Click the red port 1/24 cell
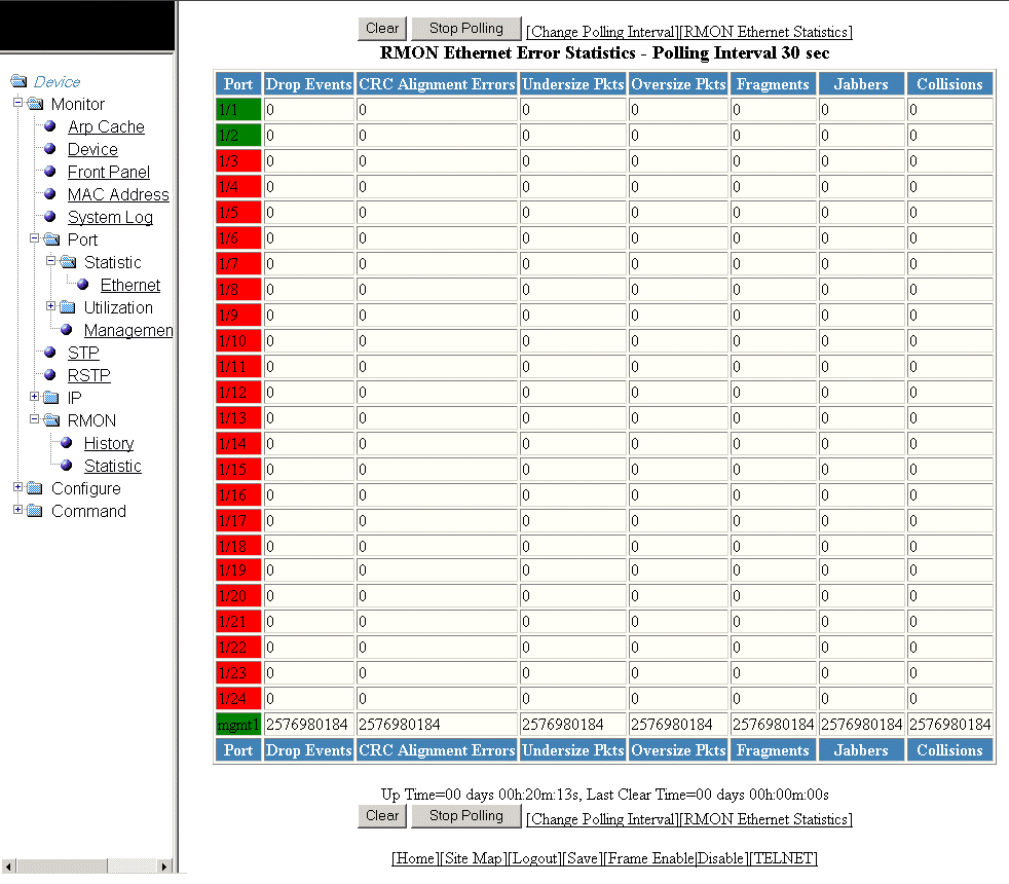 pyautogui.click(x=239, y=699)
